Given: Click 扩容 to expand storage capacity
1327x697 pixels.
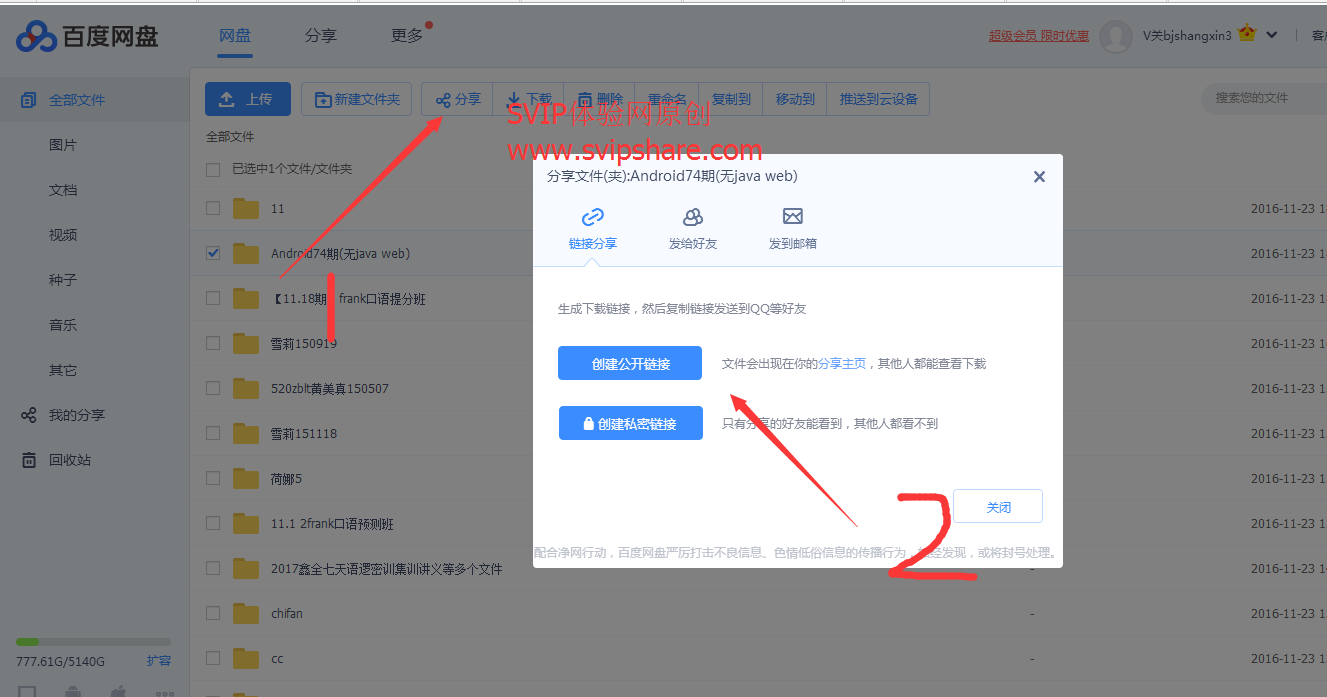Looking at the screenshot, I should point(158,661).
